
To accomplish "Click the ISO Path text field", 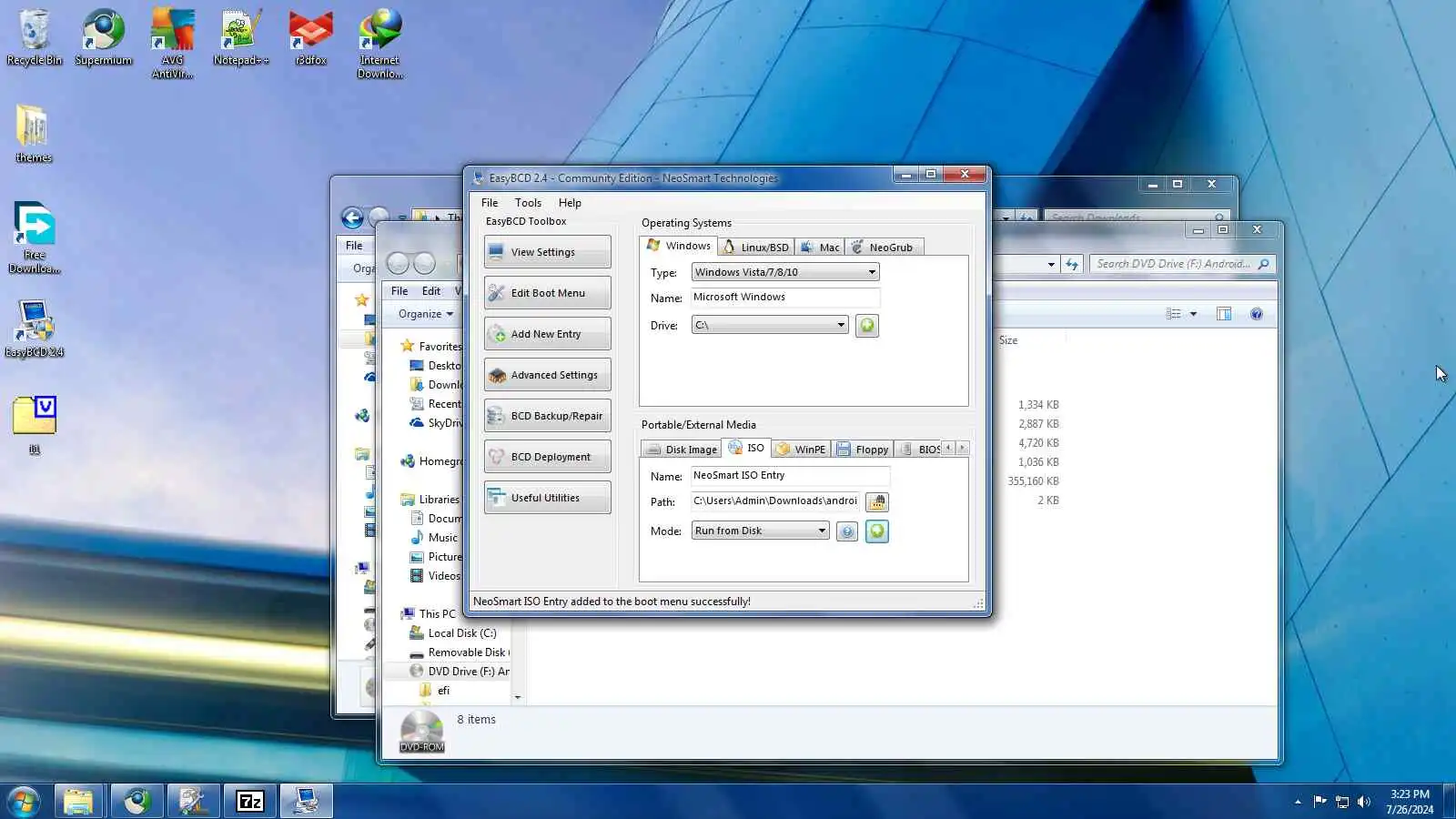I will 775,501.
